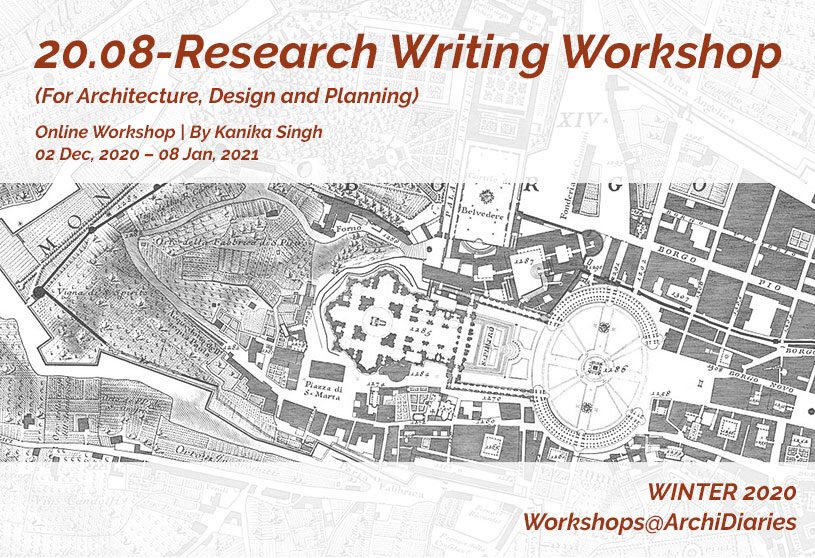815x558 pixels.
Task: Click 'Online Workshop | By Kanika Singh' line
Action: click(179, 132)
